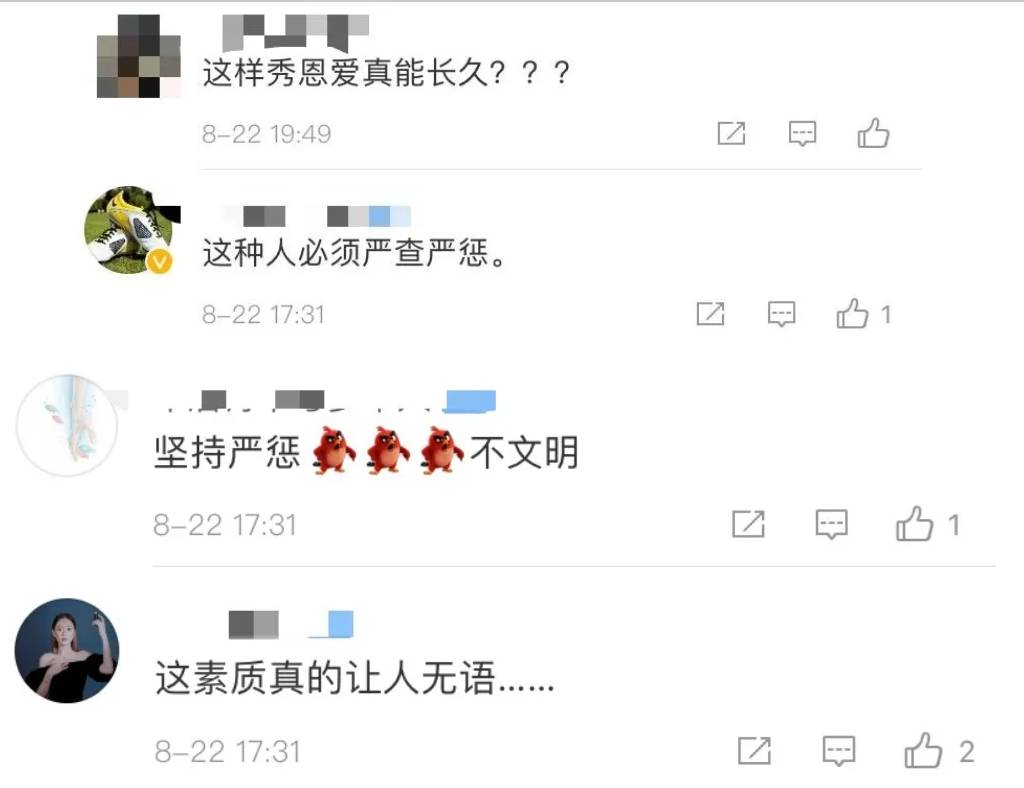Tap the comment text '这种人必须严查严惩。'
Viewport: 1024px width, 788px height.
click(x=355, y=252)
